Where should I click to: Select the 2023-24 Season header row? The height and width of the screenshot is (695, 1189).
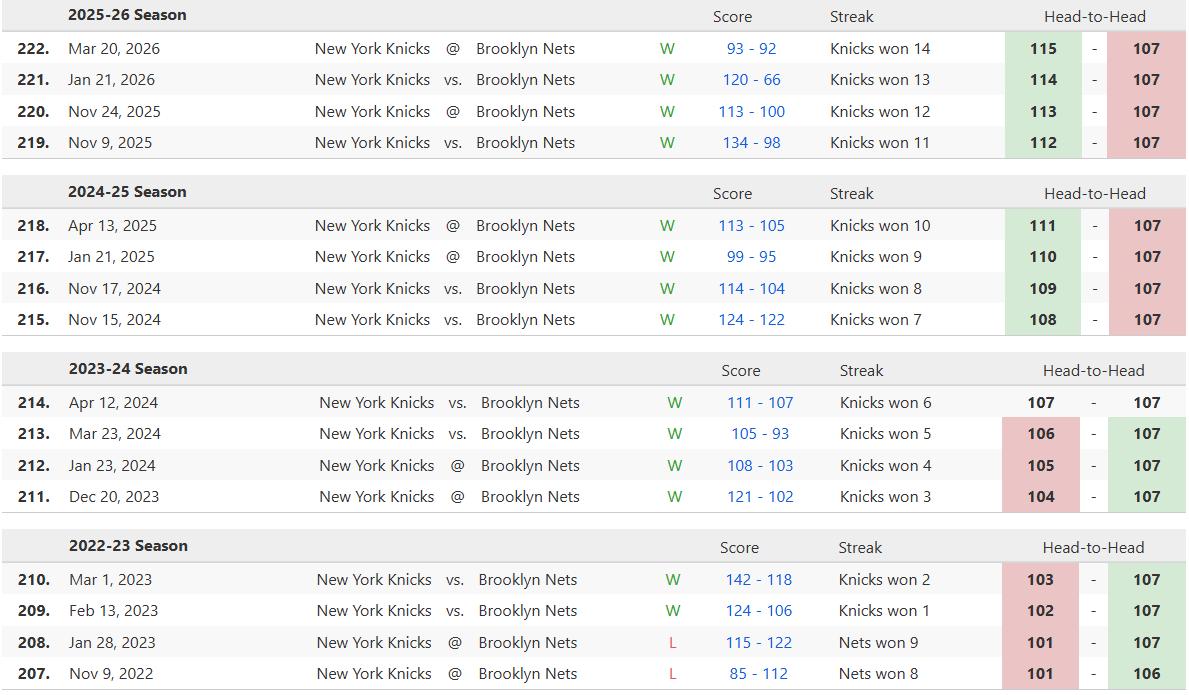coord(128,369)
